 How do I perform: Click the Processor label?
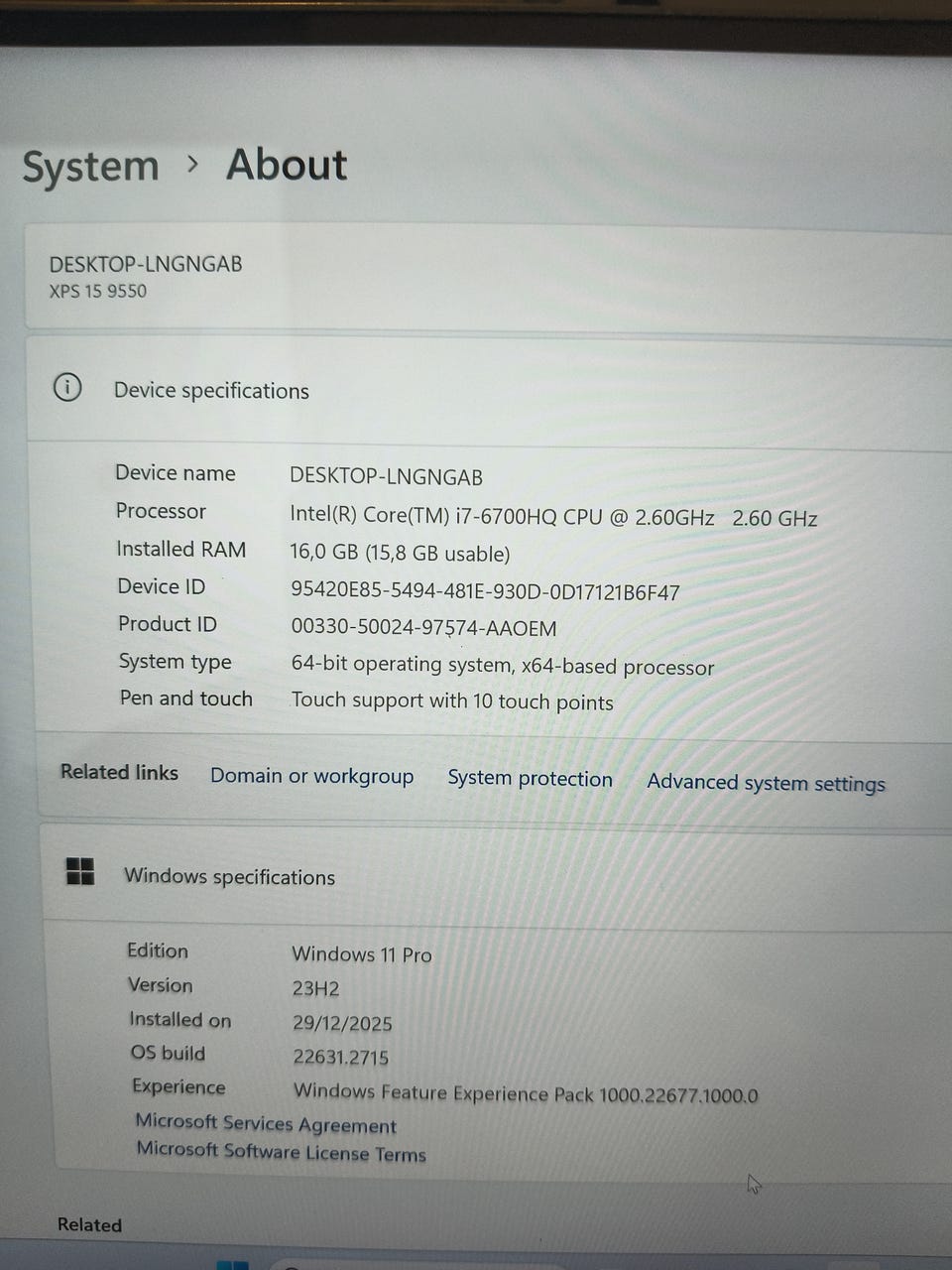click(x=161, y=511)
